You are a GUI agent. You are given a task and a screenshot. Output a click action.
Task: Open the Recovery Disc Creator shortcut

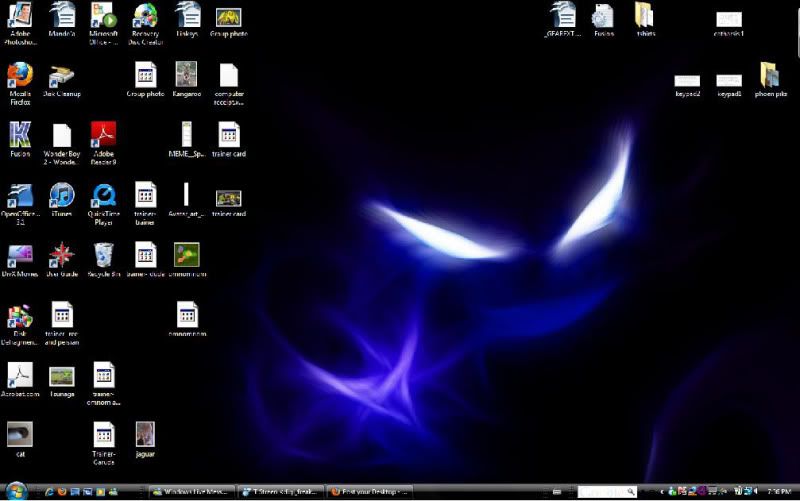click(145, 15)
